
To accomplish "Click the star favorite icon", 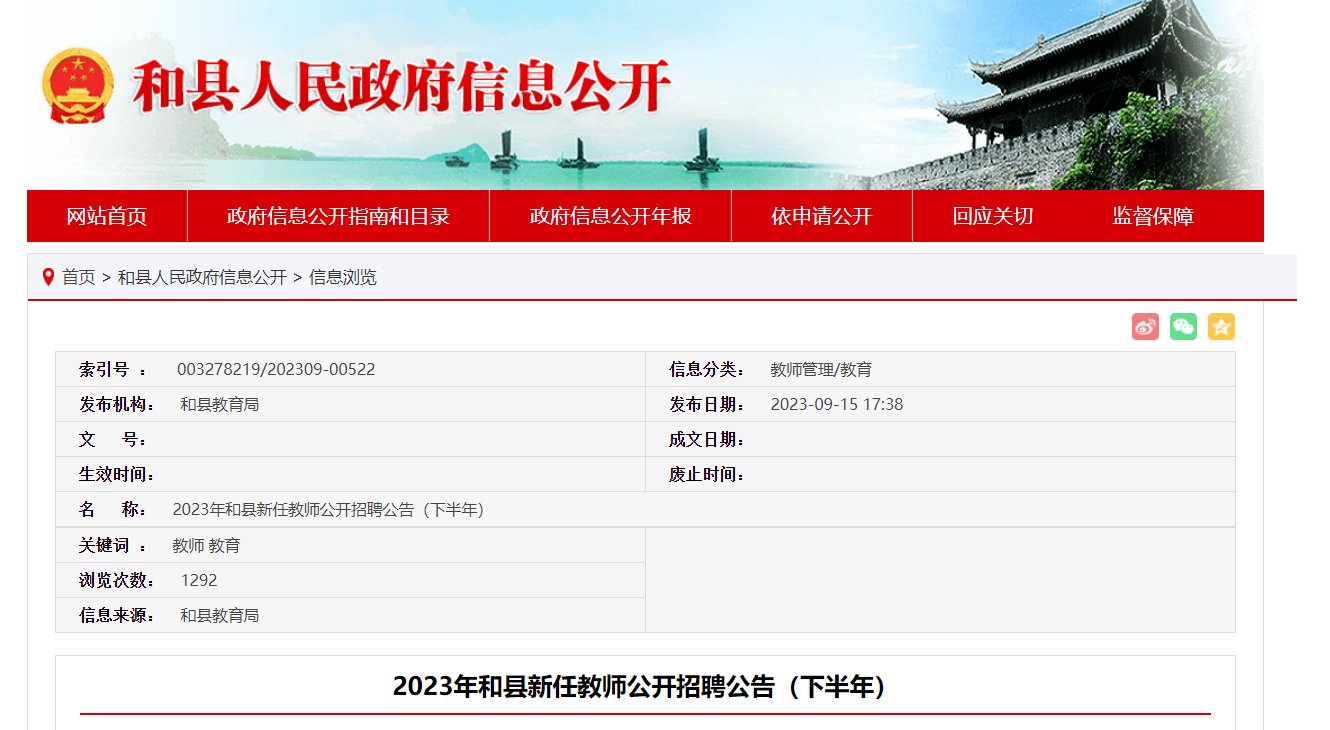I will (1221, 327).
